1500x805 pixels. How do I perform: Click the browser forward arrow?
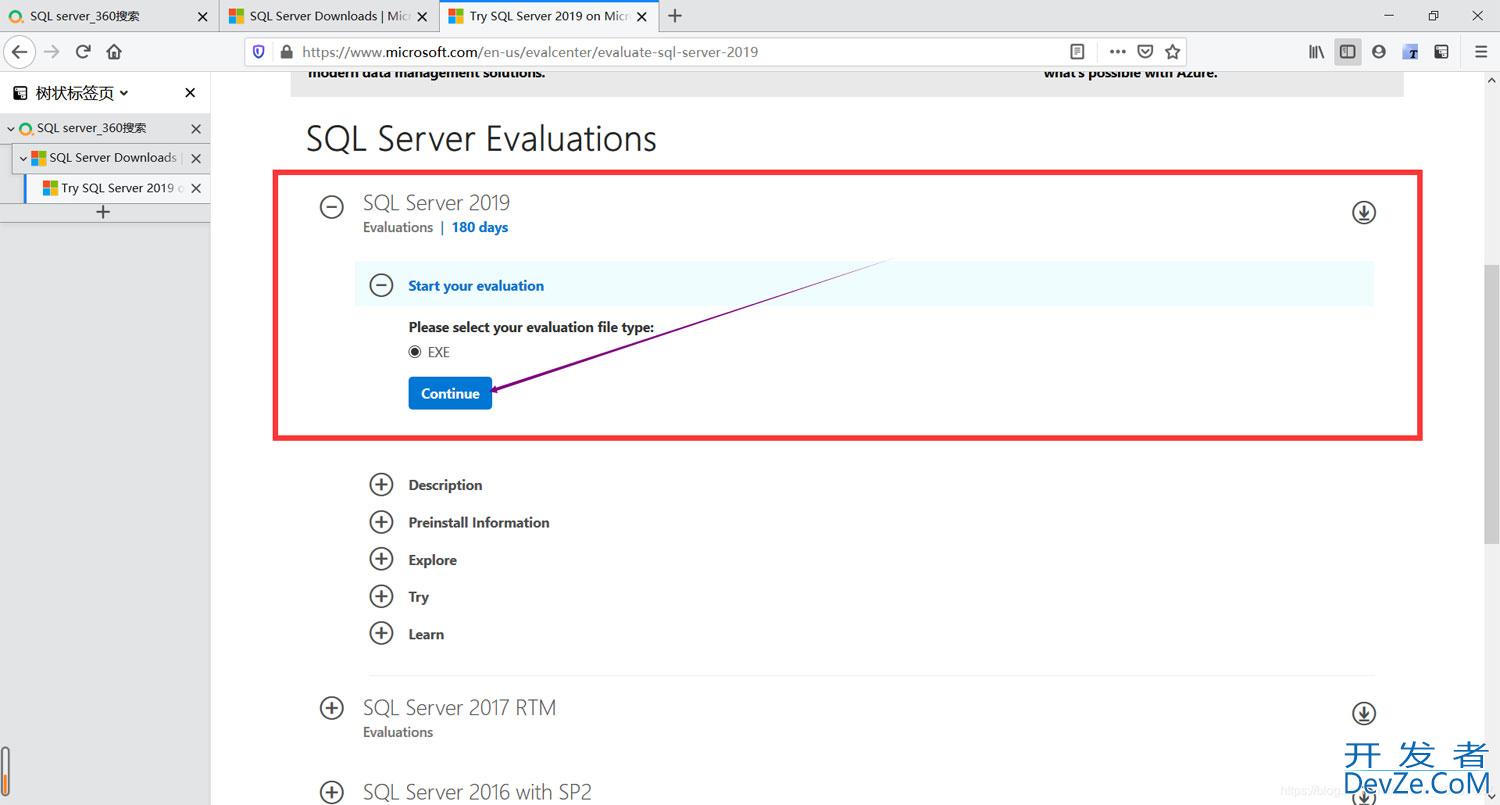coord(52,52)
